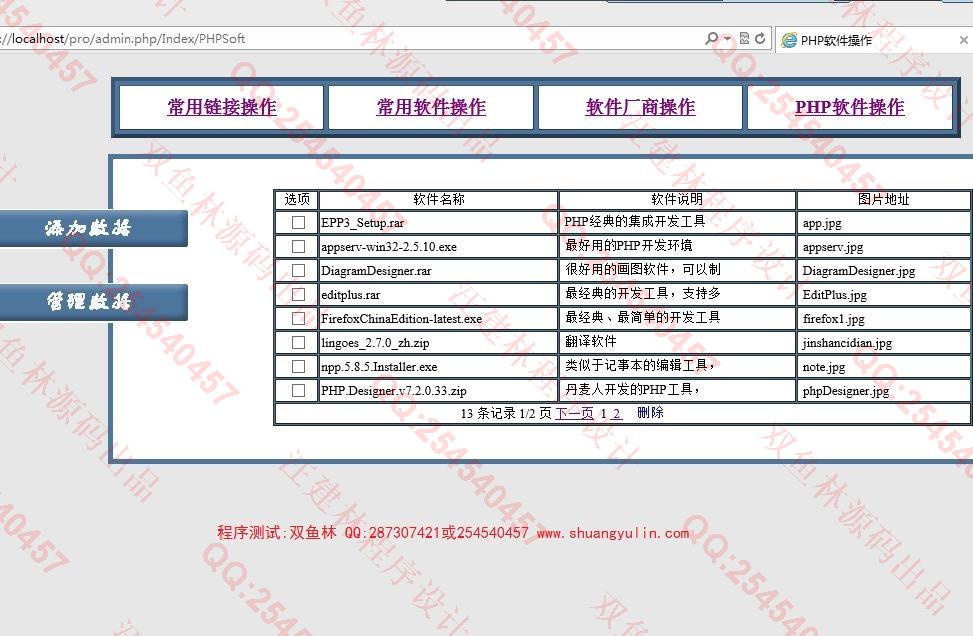Click the firefox1.jpg image path cell
This screenshot has height=636, width=973.
(x=884, y=318)
